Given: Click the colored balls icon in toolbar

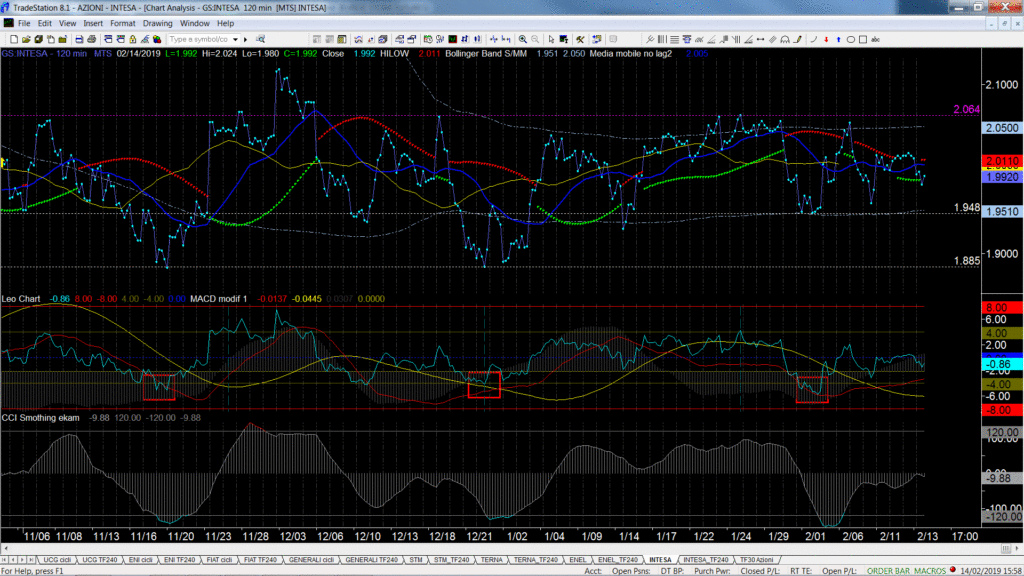Looking at the screenshot, I should [157, 39].
